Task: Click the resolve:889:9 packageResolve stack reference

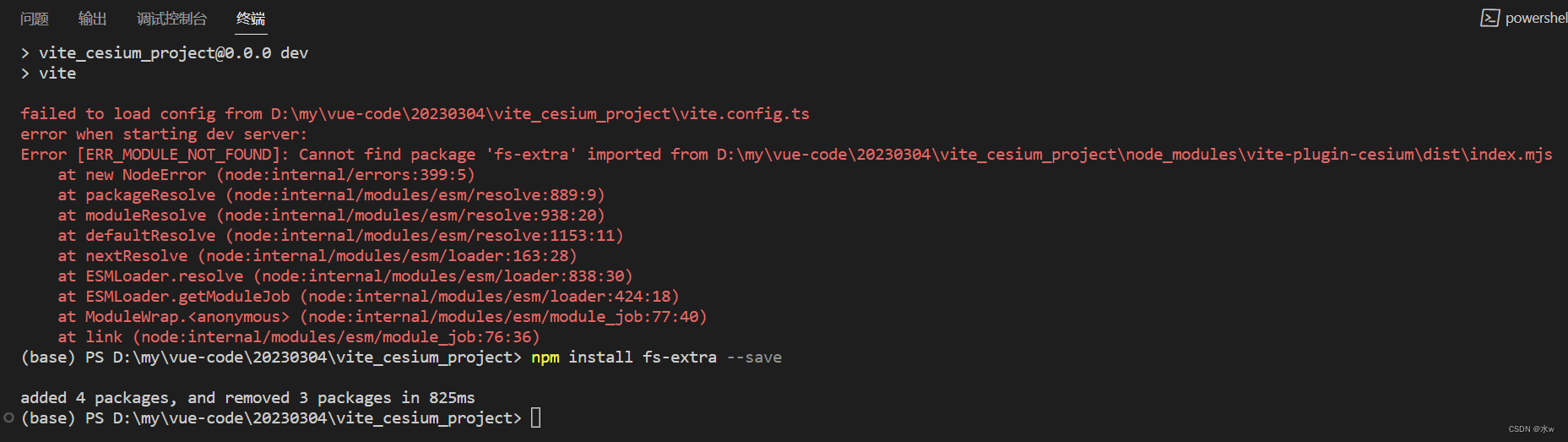Action: (415, 195)
